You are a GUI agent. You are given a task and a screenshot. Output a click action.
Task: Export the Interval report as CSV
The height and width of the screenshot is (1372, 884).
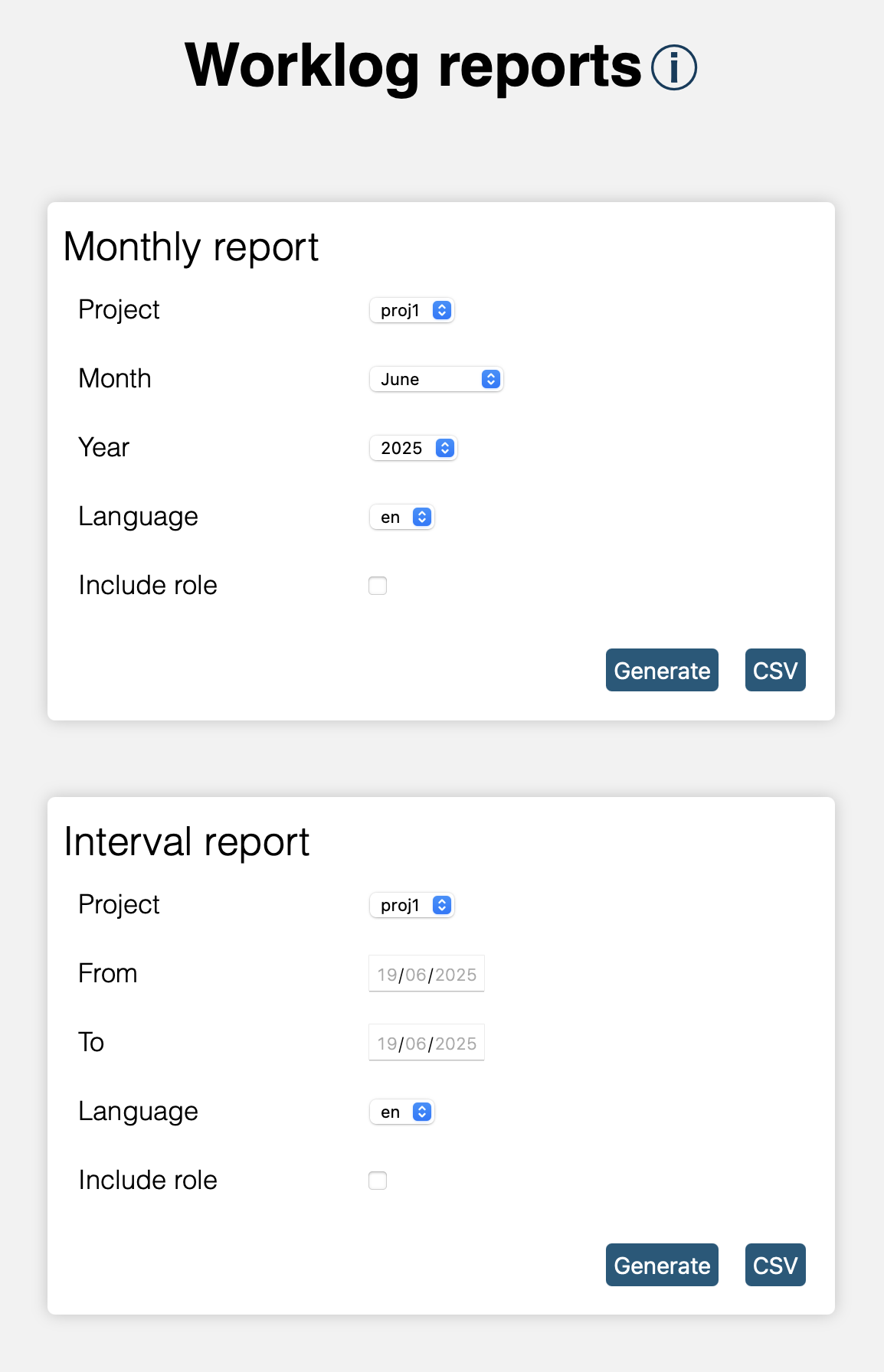775,1265
